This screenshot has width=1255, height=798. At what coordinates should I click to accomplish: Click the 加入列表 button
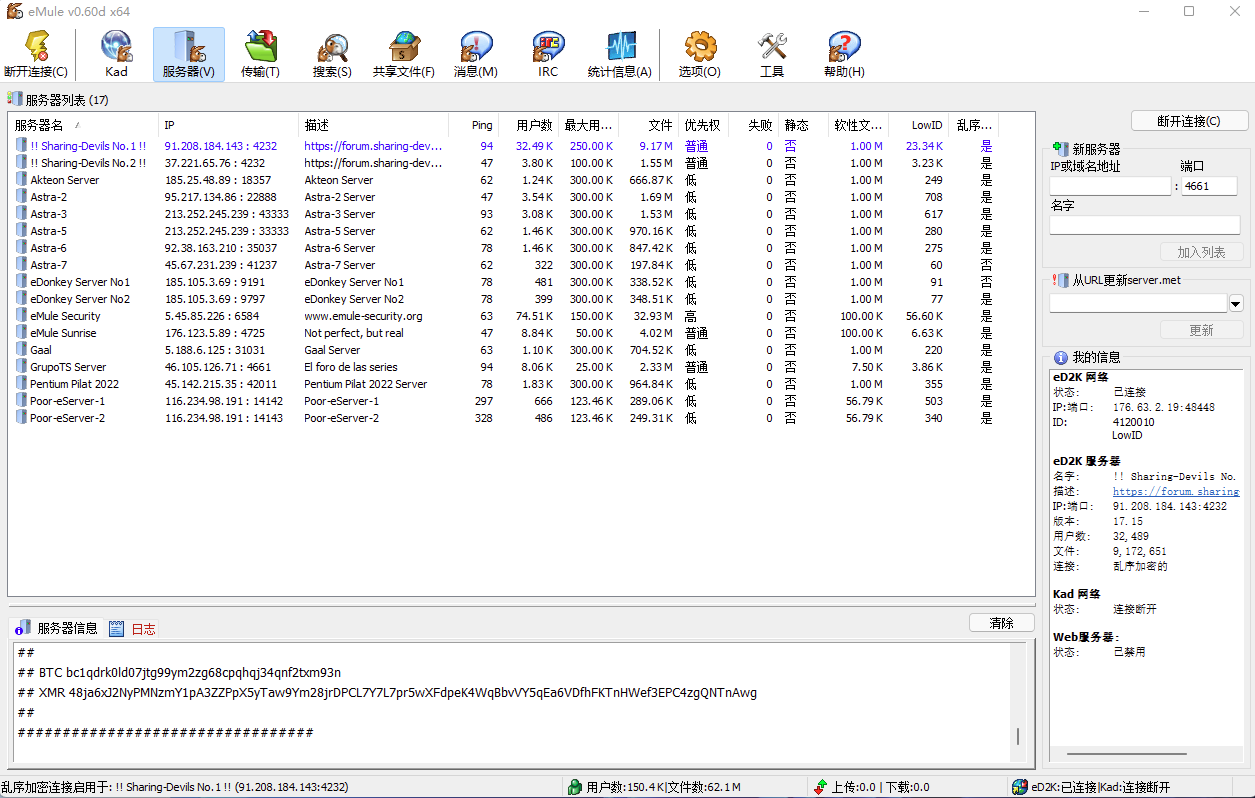click(1201, 252)
